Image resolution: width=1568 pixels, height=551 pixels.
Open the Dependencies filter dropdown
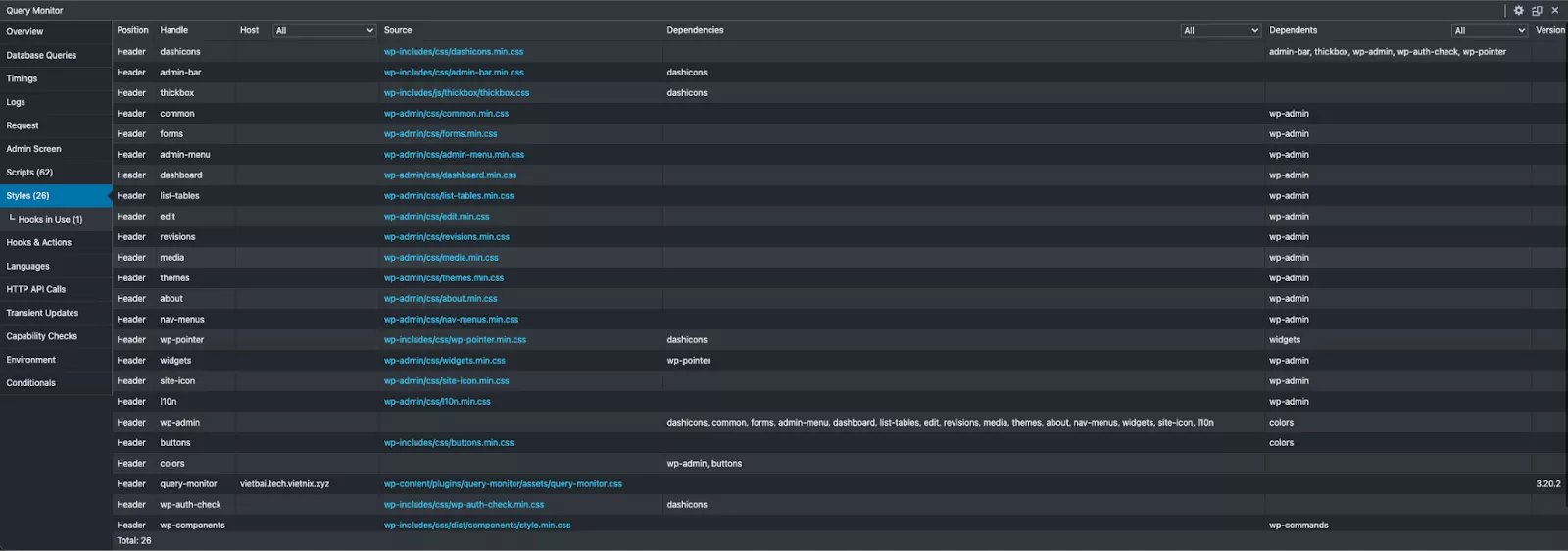(x=1220, y=31)
